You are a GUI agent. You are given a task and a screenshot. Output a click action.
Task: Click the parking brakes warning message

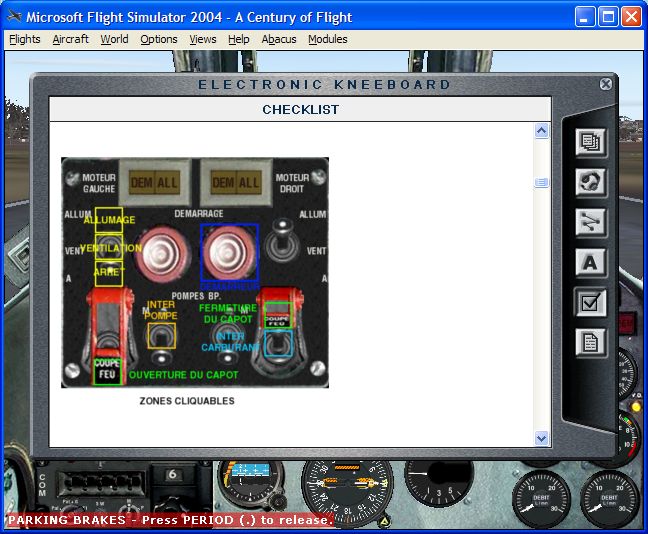coord(170,520)
